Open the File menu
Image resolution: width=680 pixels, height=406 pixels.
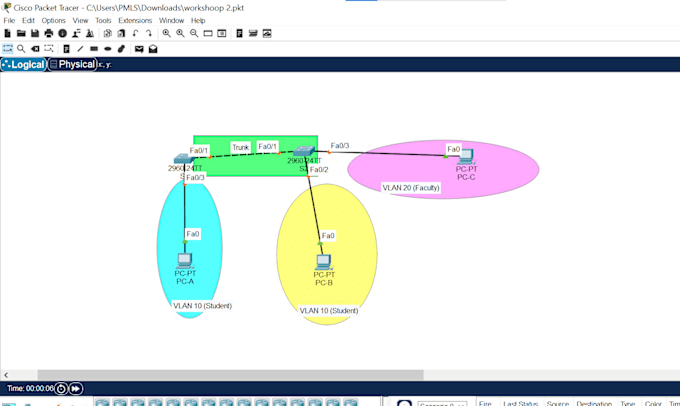tap(9, 20)
